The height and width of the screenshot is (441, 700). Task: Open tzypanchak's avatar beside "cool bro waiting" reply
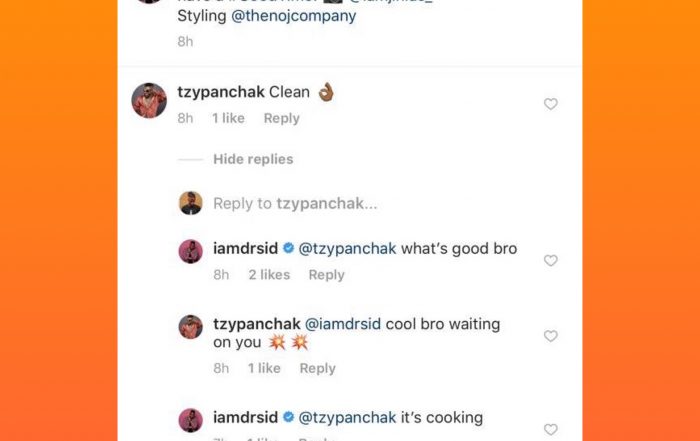point(190,327)
